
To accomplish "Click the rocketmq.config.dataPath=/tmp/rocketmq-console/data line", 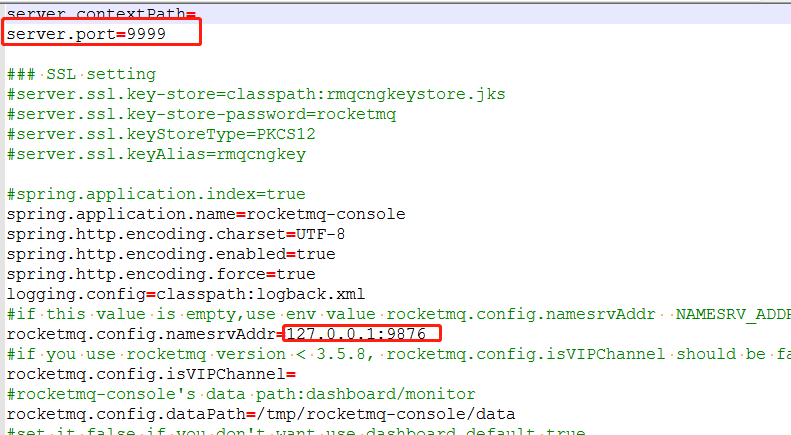I will (261, 414).
